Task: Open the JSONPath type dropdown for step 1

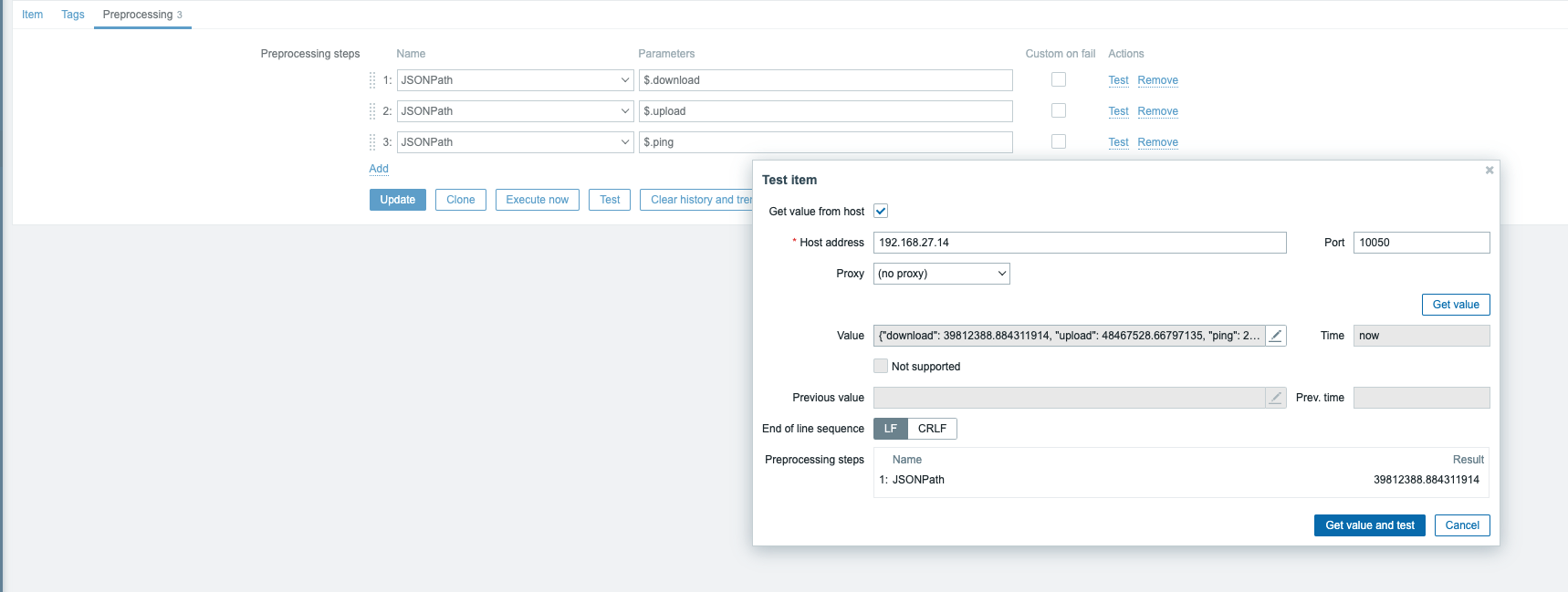Action: click(x=515, y=80)
